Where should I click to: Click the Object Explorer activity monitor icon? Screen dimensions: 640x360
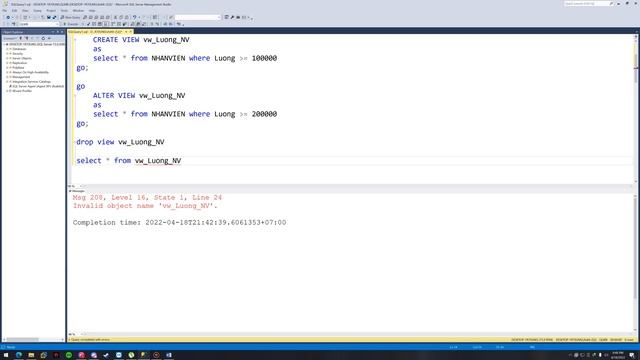pos(49,38)
